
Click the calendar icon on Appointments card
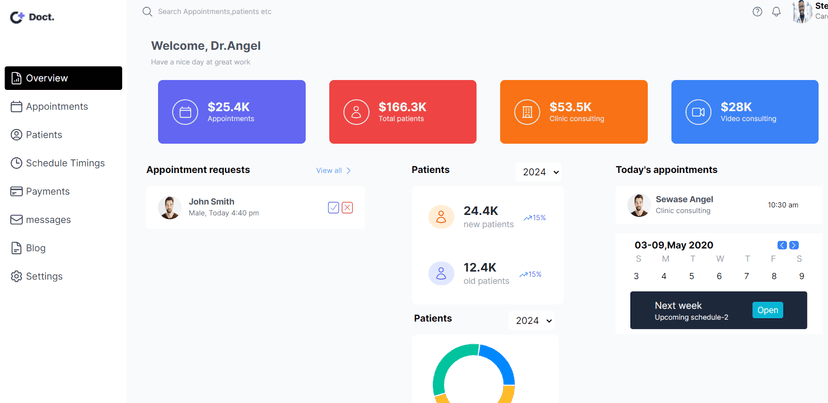(x=185, y=112)
